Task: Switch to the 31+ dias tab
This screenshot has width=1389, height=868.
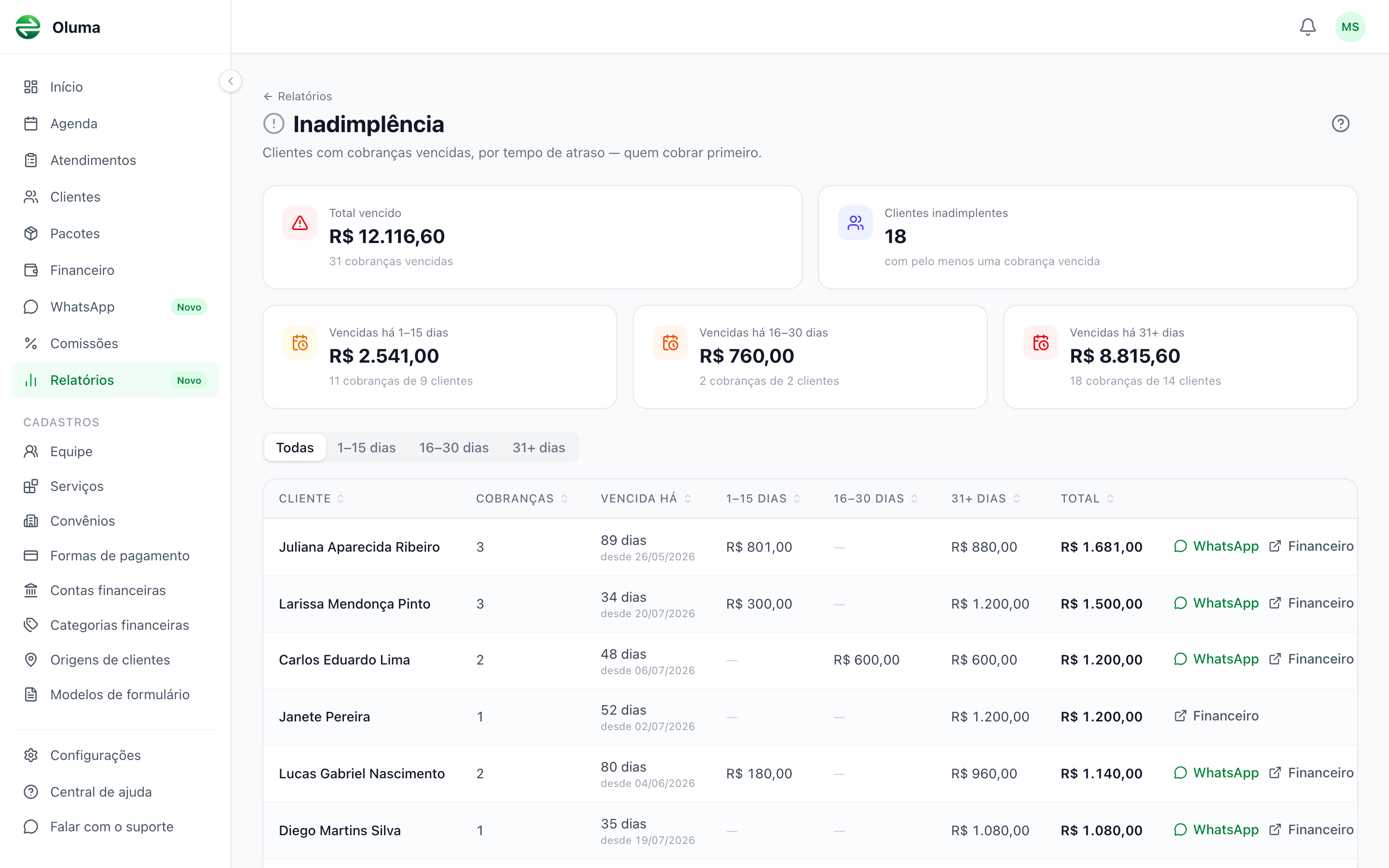Action: [x=538, y=447]
